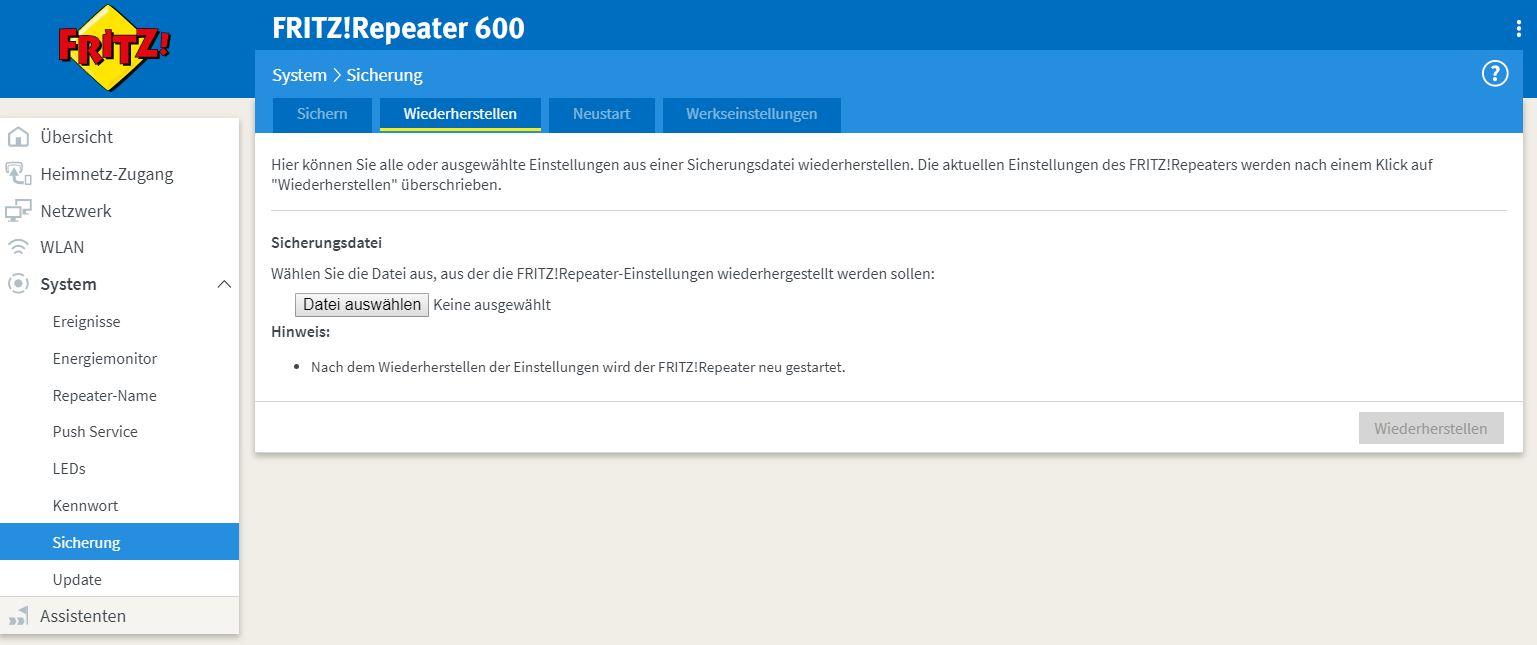Select the Wiederherstellen tab
The height and width of the screenshot is (645, 1537).
click(460, 114)
